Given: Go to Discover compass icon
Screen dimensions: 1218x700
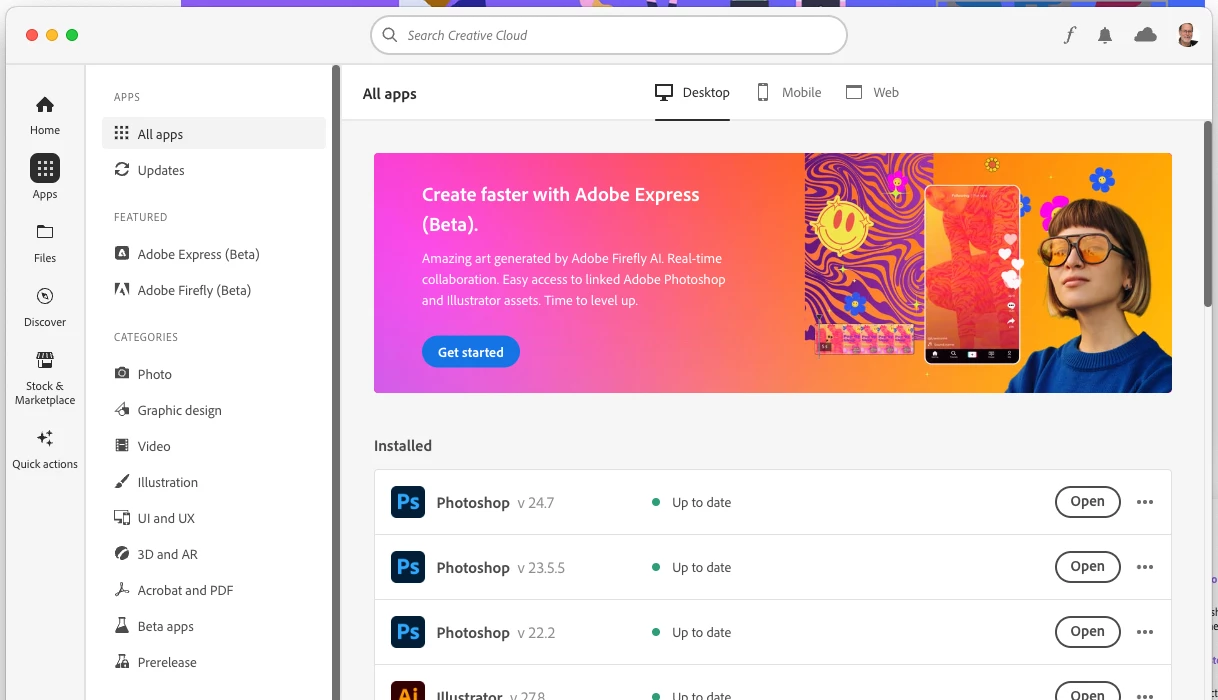Looking at the screenshot, I should tap(45, 296).
